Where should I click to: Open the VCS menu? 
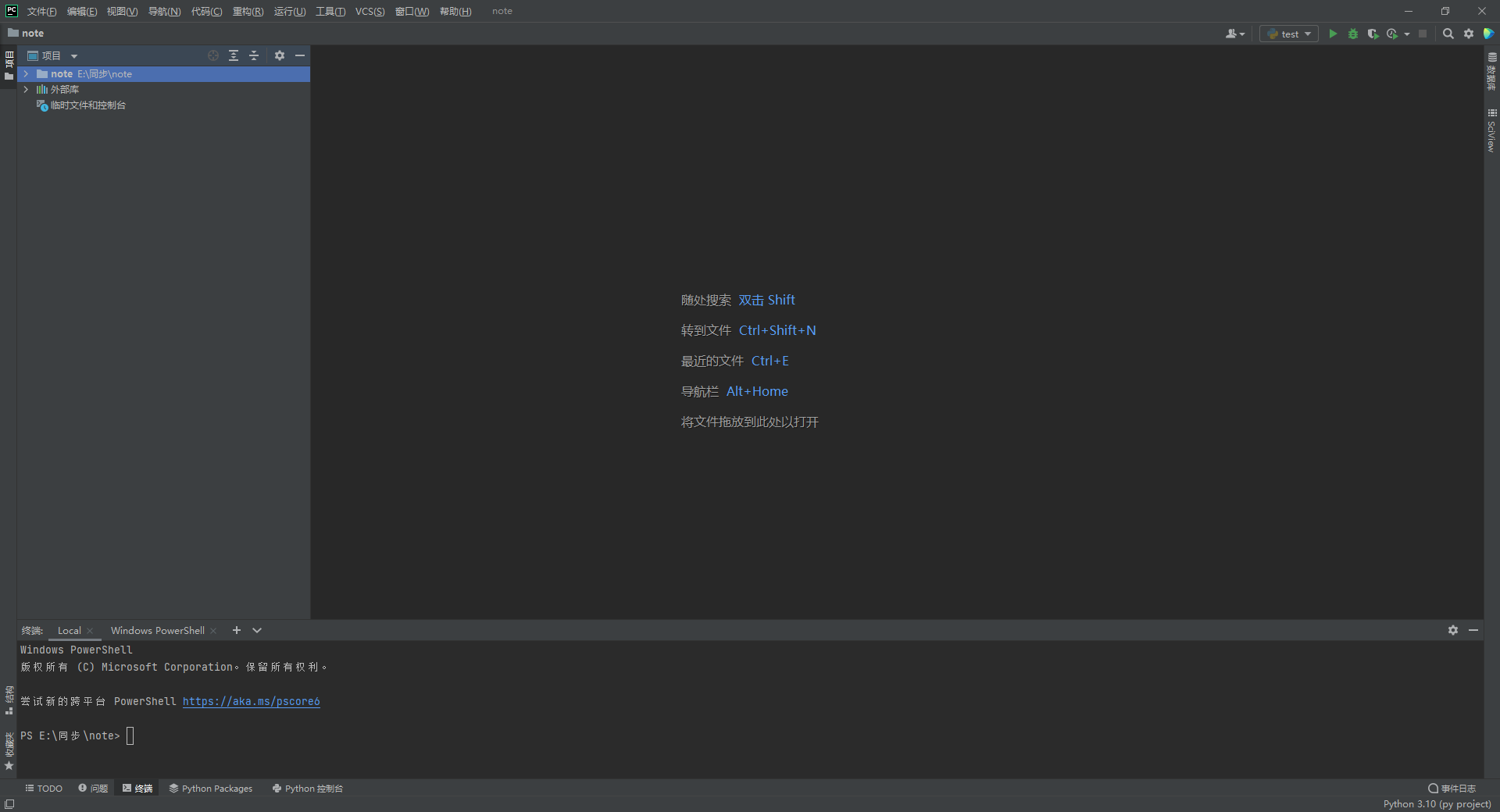pyautogui.click(x=370, y=11)
